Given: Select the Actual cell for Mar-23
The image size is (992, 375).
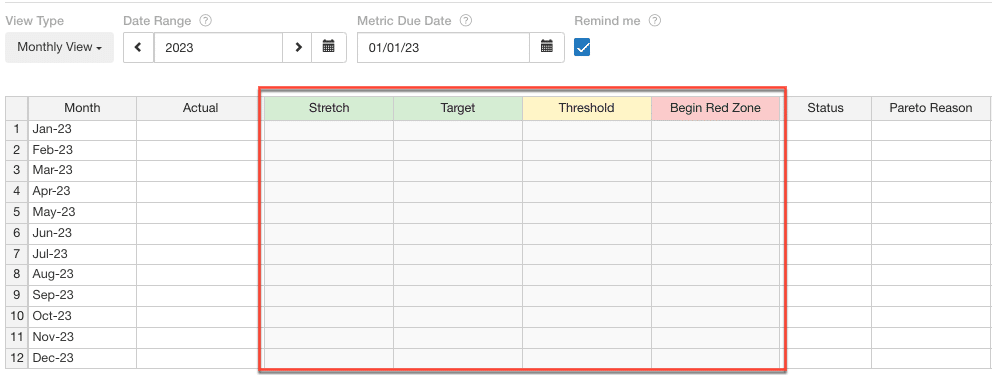Looking at the screenshot, I should pyautogui.click(x=200, y=171).
